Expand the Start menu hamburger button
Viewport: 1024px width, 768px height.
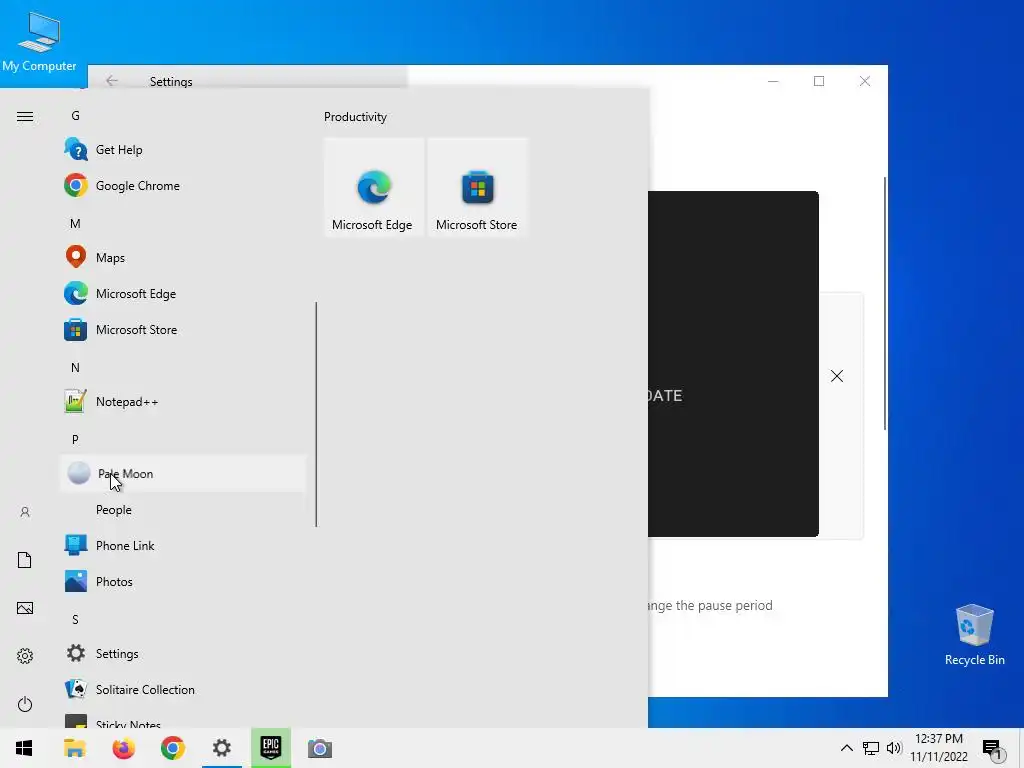pyautogui.click(x=25, y=117)
